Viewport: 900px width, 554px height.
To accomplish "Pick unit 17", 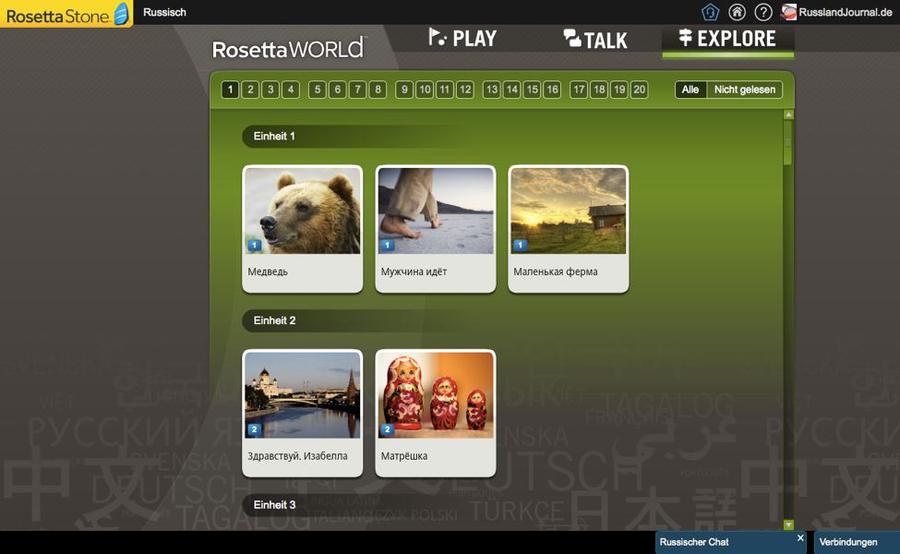I will click(x=579, y=90).
